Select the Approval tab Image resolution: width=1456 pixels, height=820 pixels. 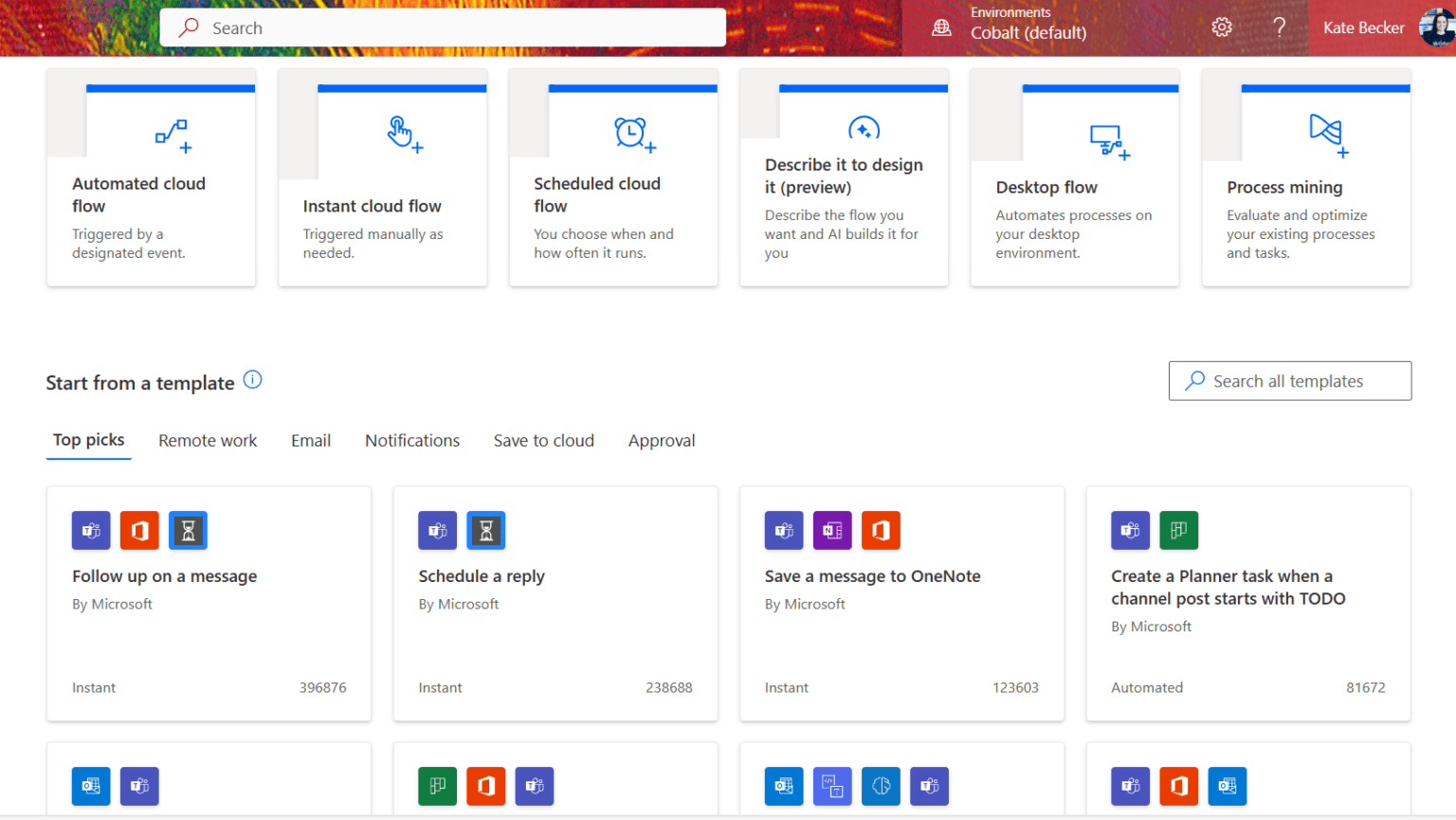[x=662, y=440]
